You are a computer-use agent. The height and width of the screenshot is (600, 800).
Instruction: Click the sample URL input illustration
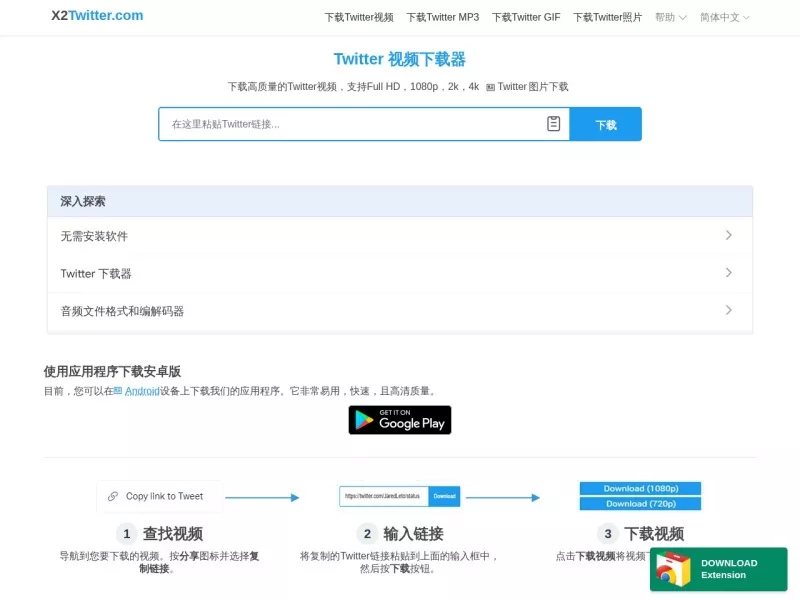(x=384, y=496)
